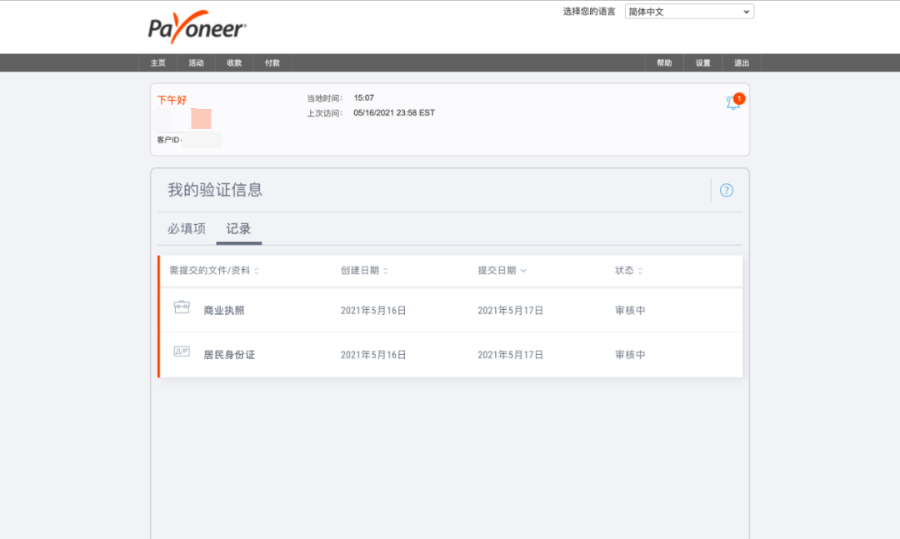The image size is (900, 539).
Task: Click the 帮助 link
Action: point(664,63)
